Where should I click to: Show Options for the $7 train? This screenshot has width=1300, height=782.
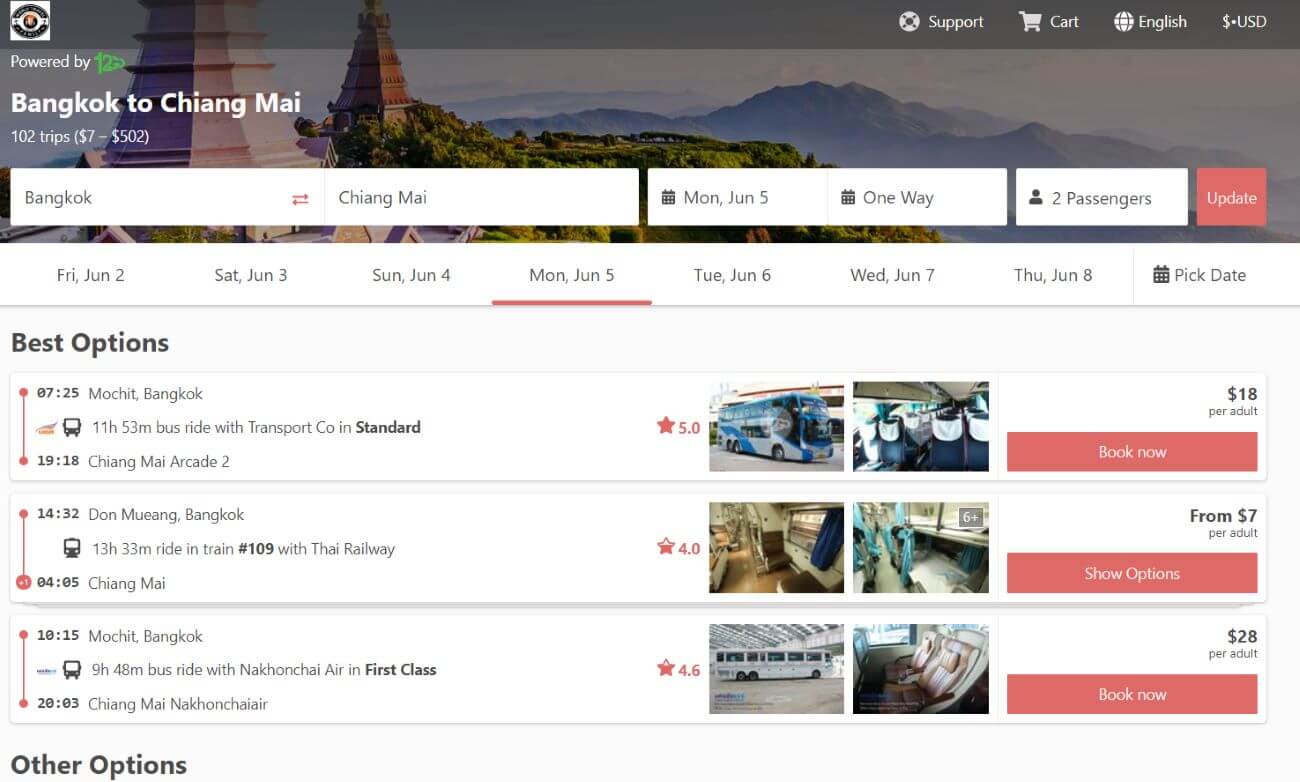(1132, 573)
